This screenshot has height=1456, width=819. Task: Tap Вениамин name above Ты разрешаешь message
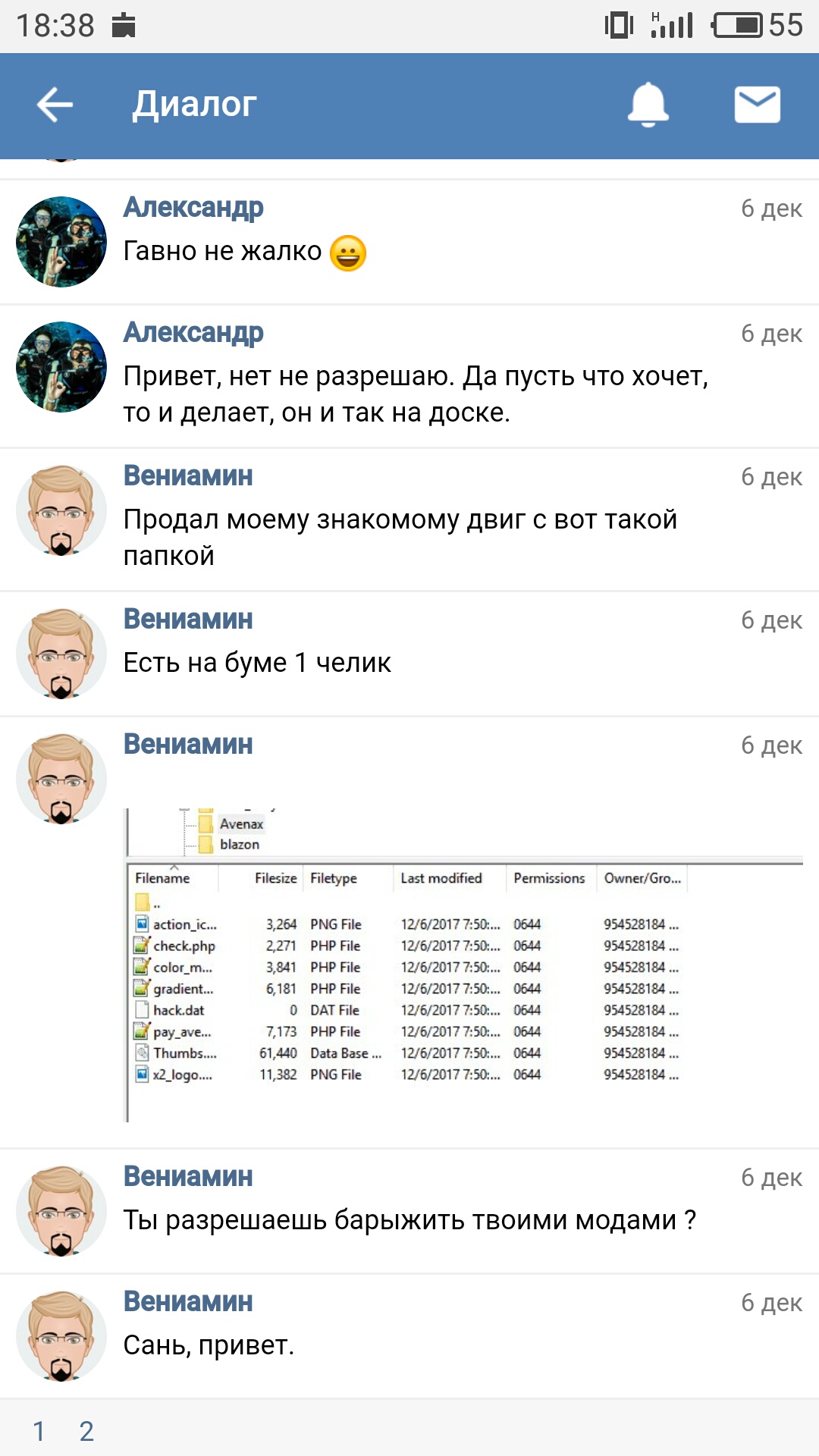coord(188,1176)
